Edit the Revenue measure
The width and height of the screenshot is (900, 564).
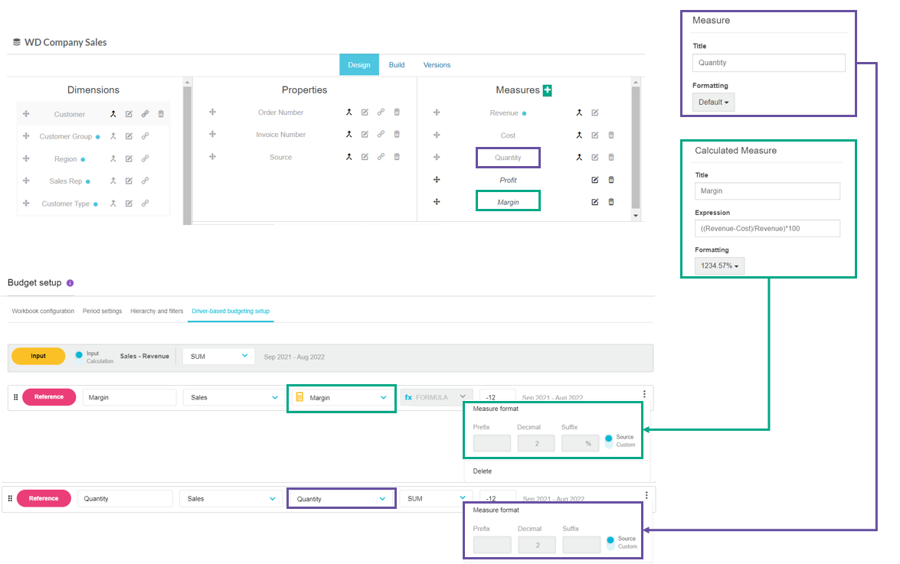595,113
